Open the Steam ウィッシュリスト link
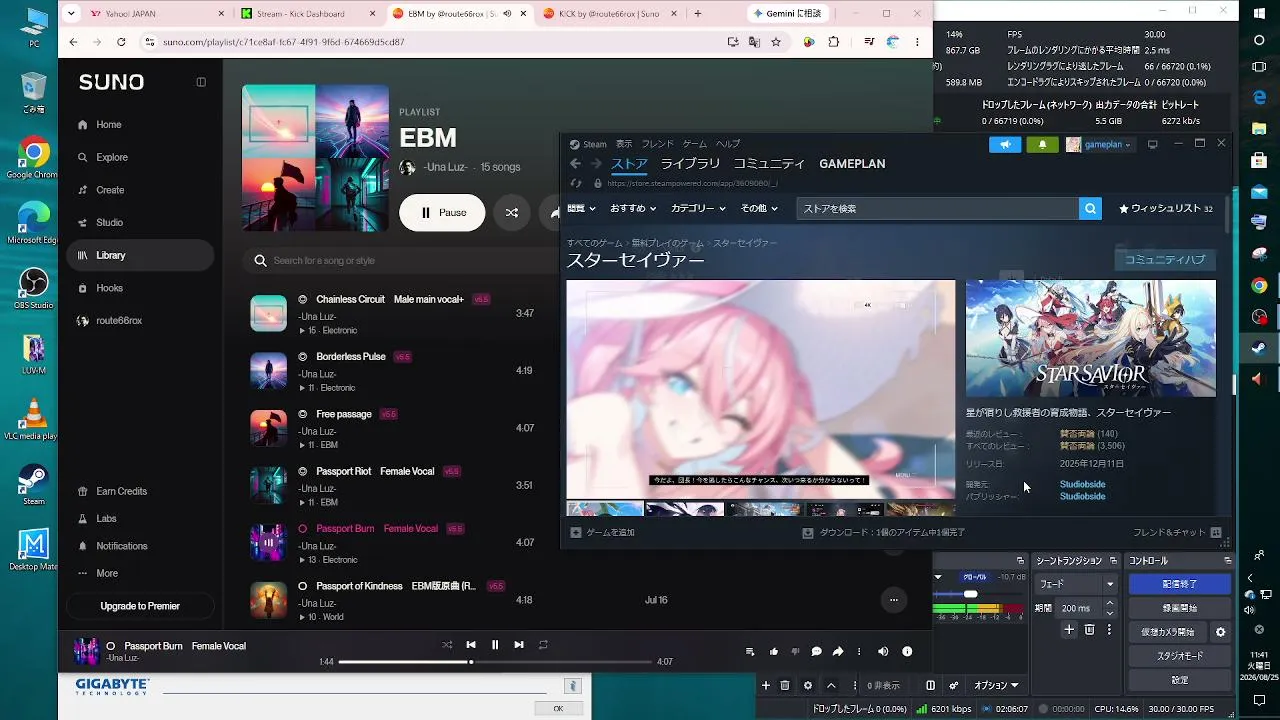 click(1166, 209)
